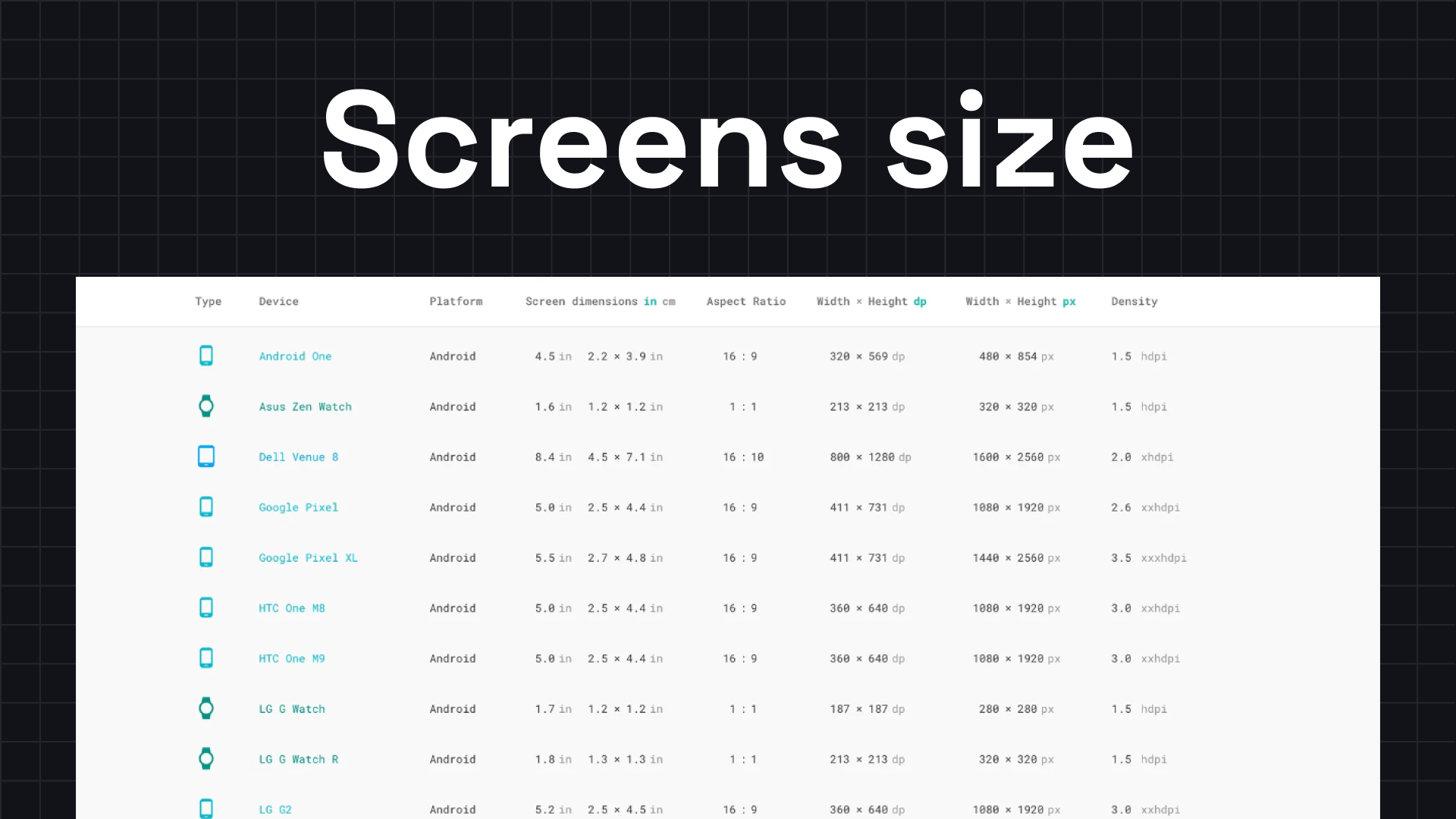Click the 1.3 × 1.3 in dimensions
1456x819 pixels.
pyautogui.click(x=625, y=759)
